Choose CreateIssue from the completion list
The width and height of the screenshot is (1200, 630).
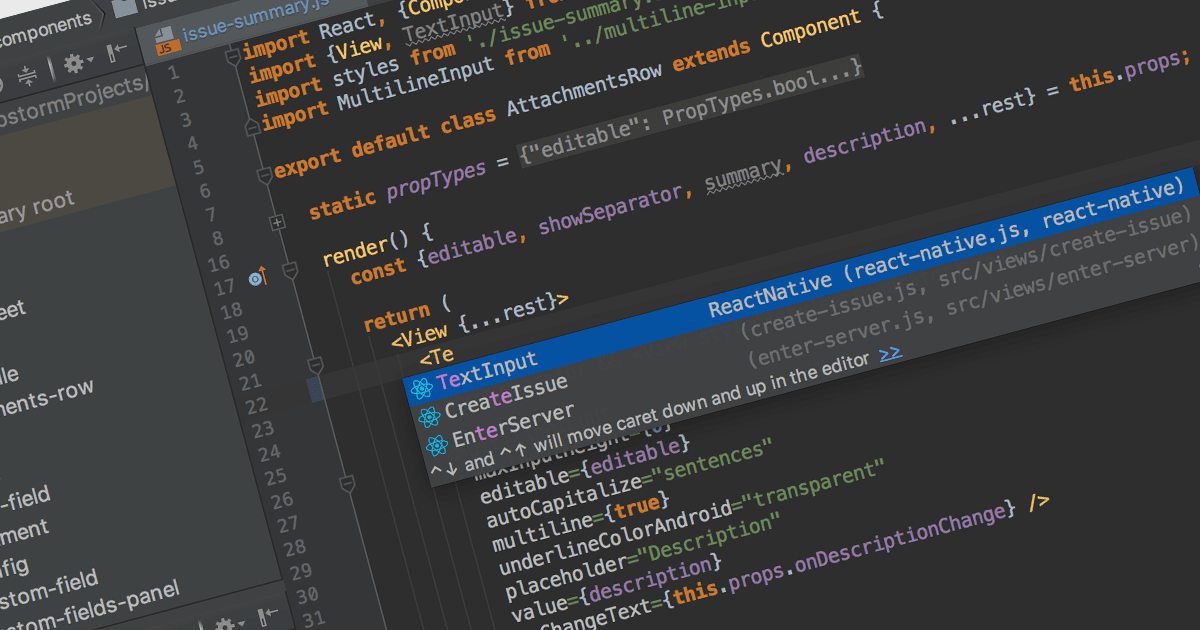506,398
